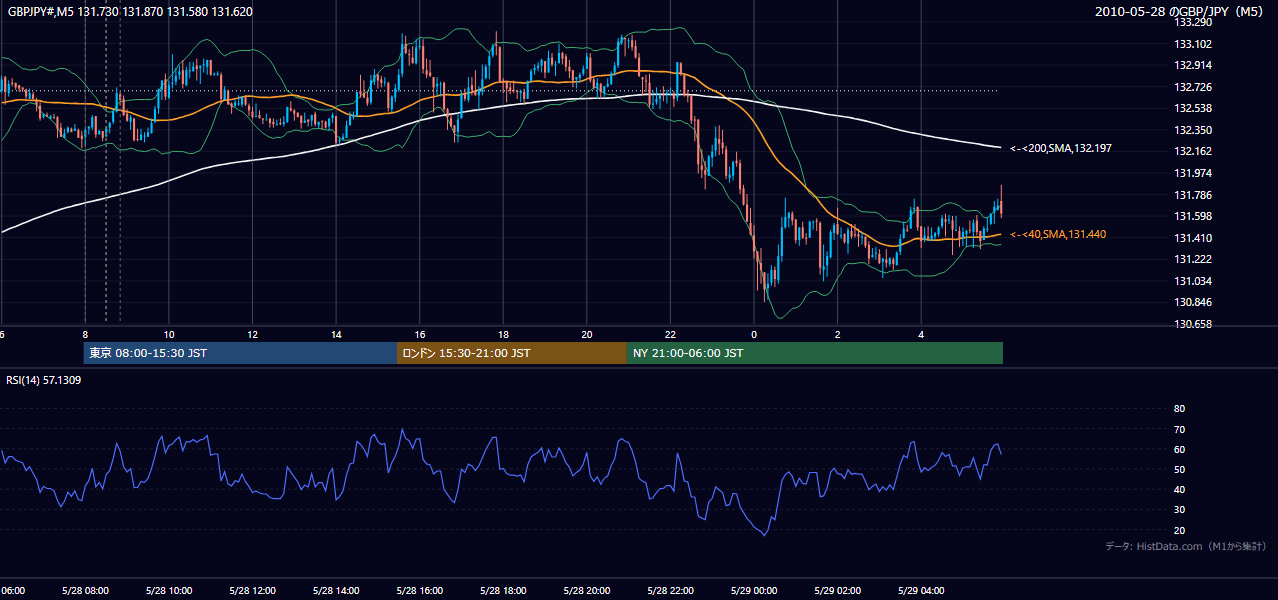The width and height of the screenshot is (1278, 600).
Task: Click price level 131.222 on the axis
Action: point(1192,259)
